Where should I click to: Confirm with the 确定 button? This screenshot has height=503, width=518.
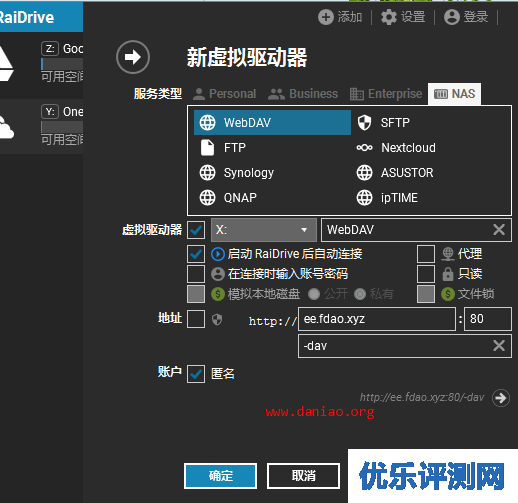pyautogui.click(x=220, y=476)
